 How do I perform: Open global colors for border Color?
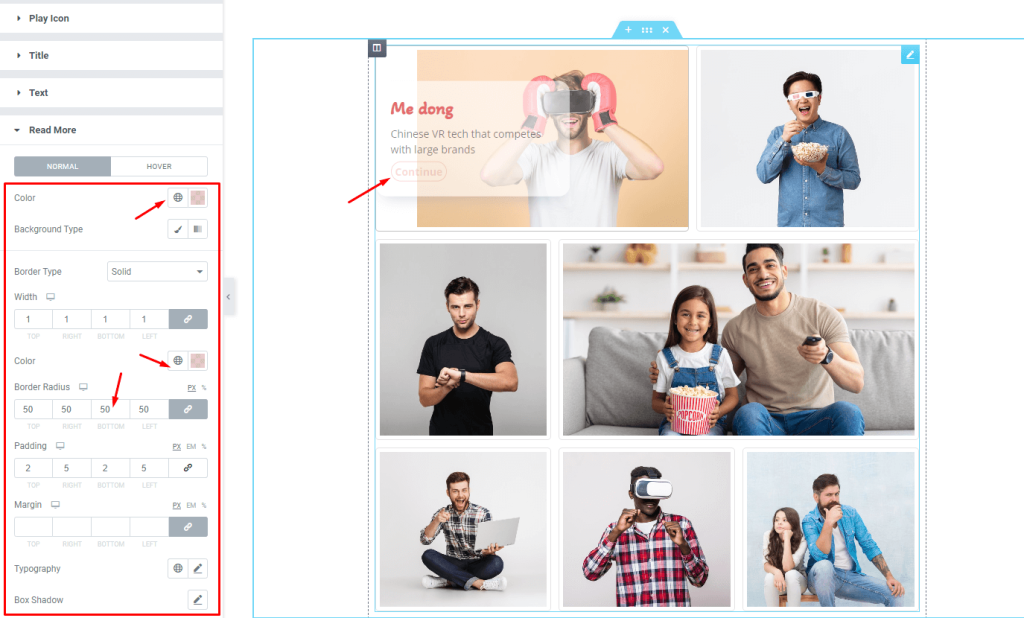tap(178, 361)
